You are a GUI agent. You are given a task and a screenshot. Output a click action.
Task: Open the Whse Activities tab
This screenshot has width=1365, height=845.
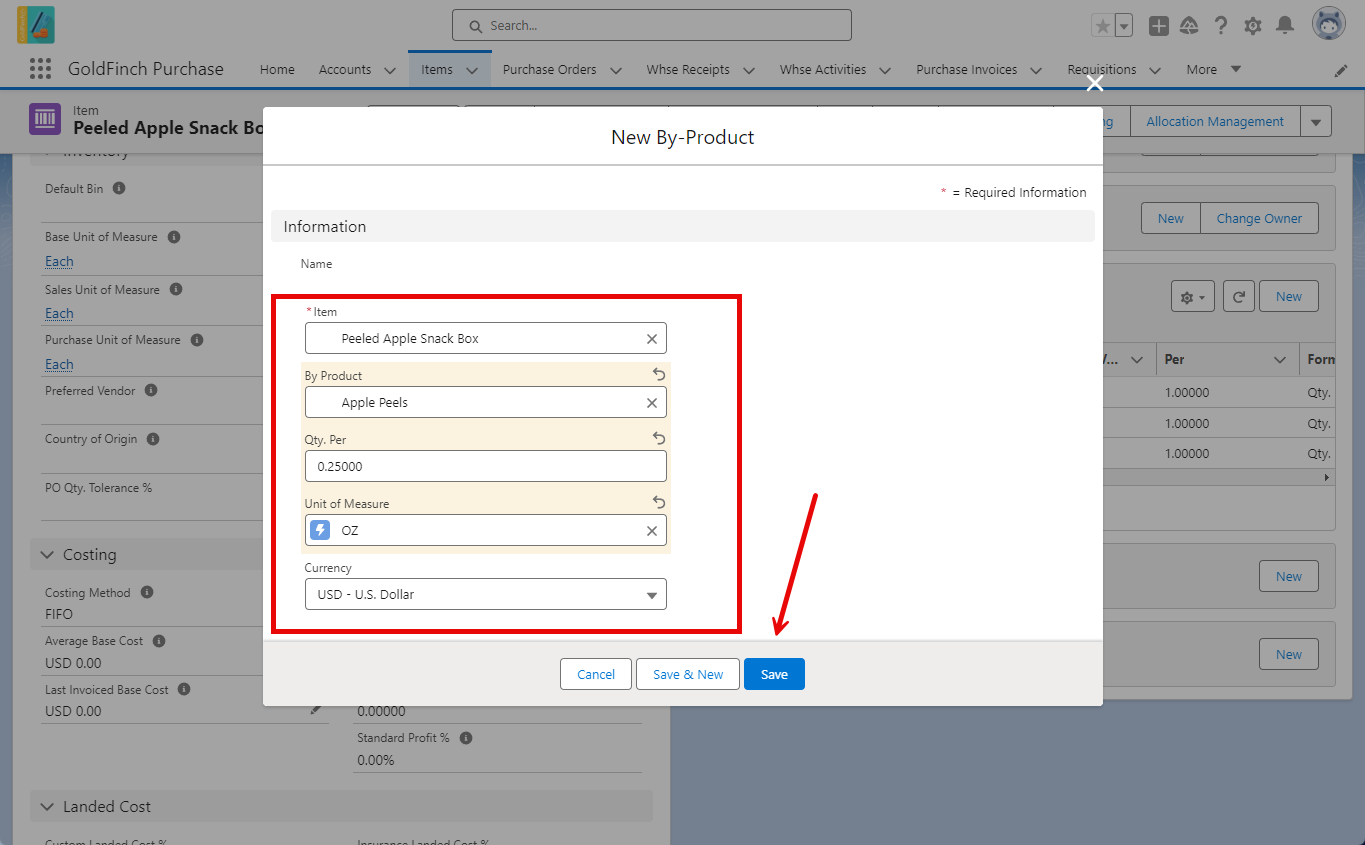point(823,69)
